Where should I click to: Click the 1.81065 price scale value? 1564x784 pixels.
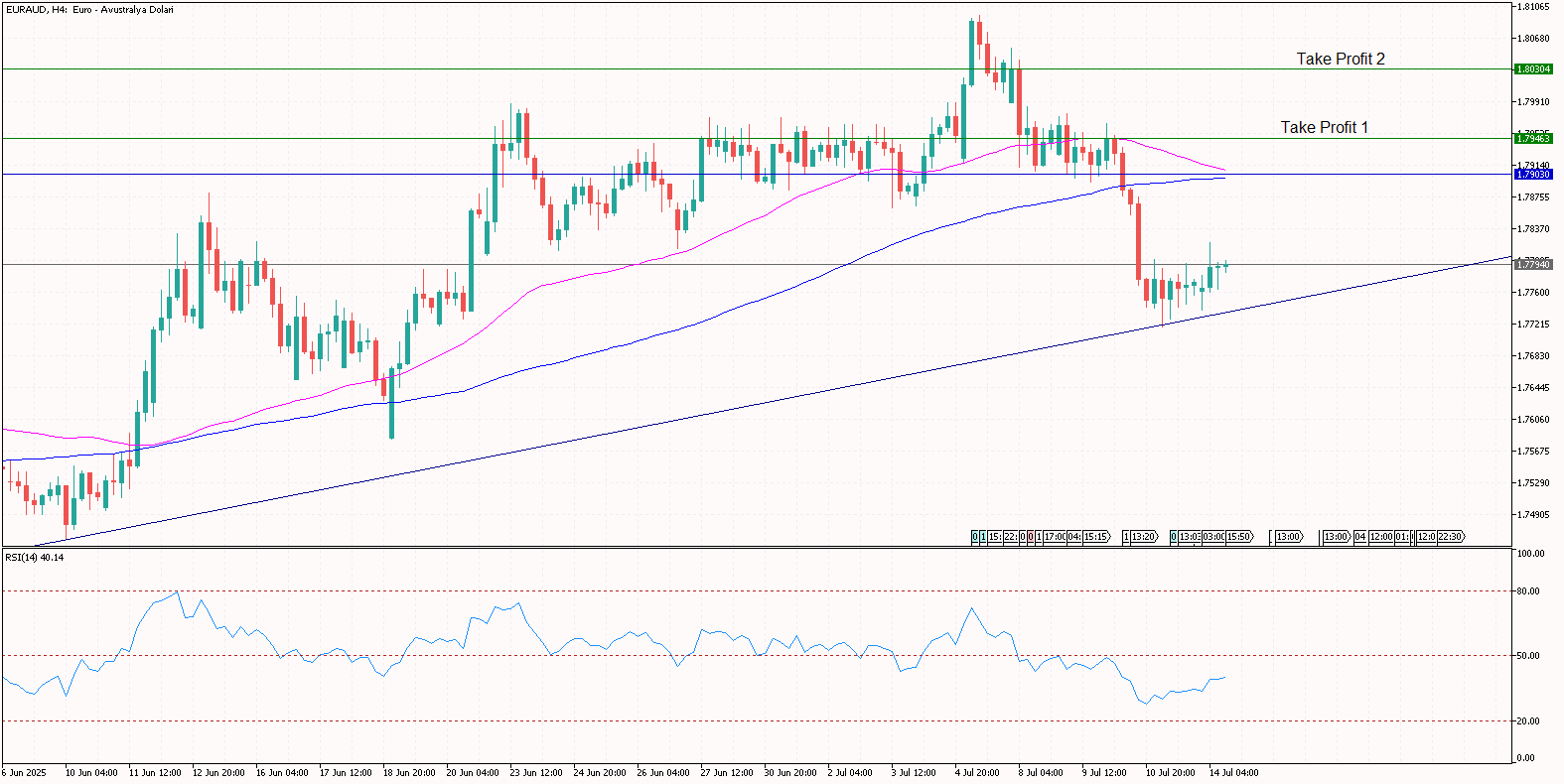pyautogui.click(x=1533, y=7)
